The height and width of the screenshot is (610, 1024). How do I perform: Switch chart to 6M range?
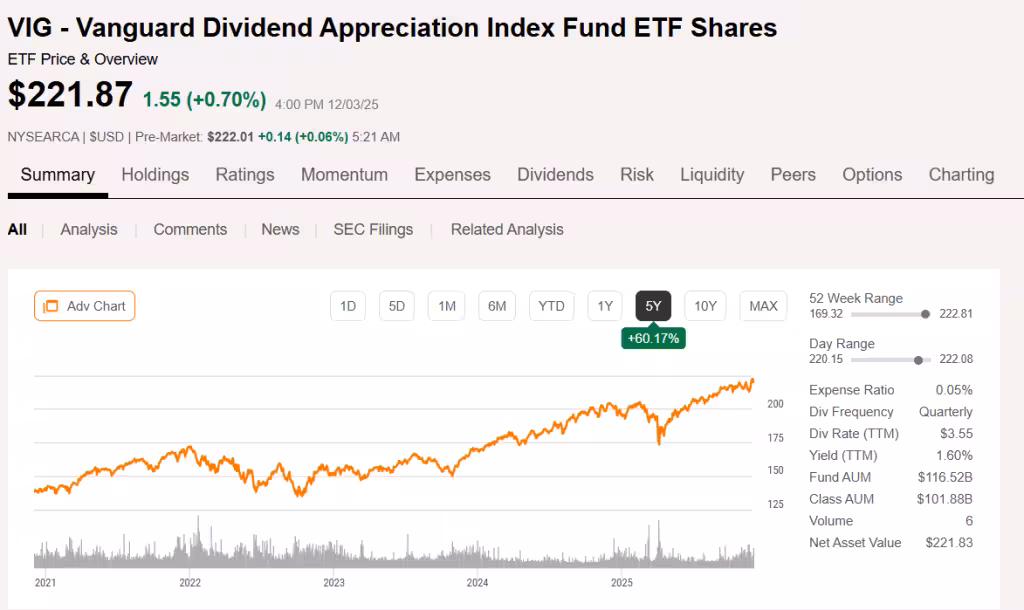[x=497, y=306]
